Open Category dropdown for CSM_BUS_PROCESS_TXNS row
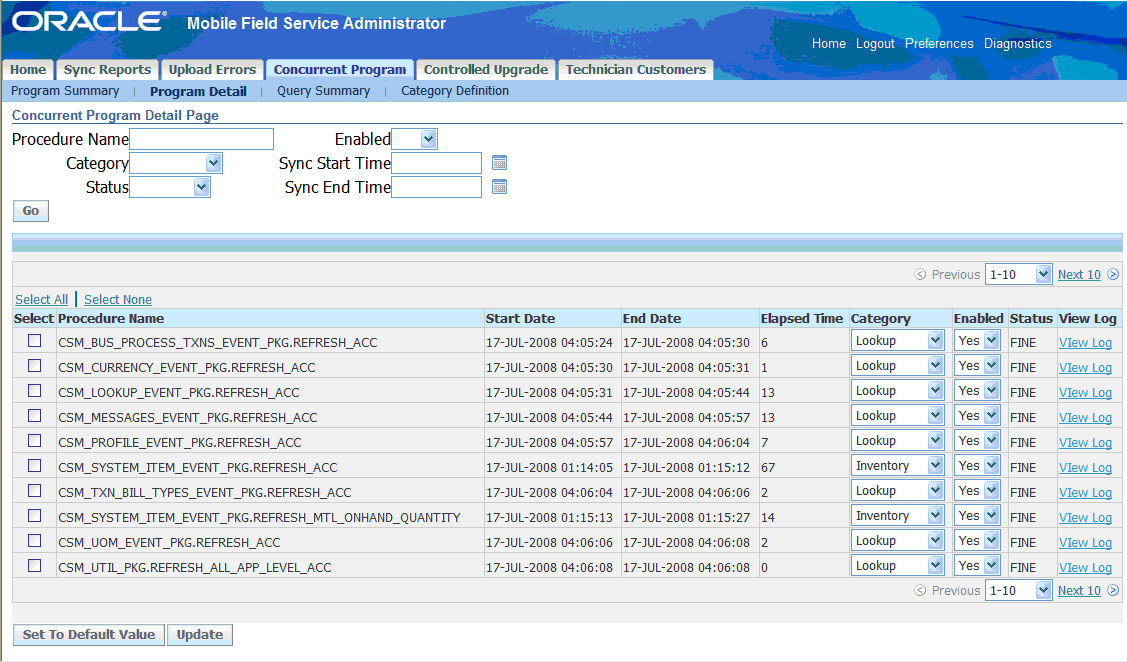 [898, 341]
